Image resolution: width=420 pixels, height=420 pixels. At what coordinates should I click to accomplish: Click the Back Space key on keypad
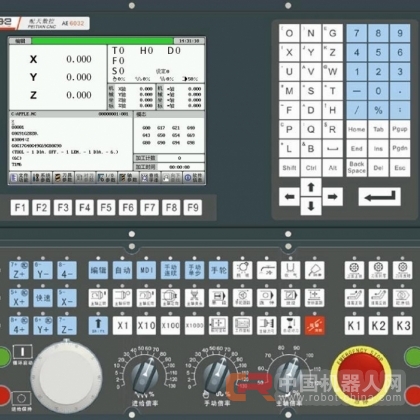(x=357, y=168)
